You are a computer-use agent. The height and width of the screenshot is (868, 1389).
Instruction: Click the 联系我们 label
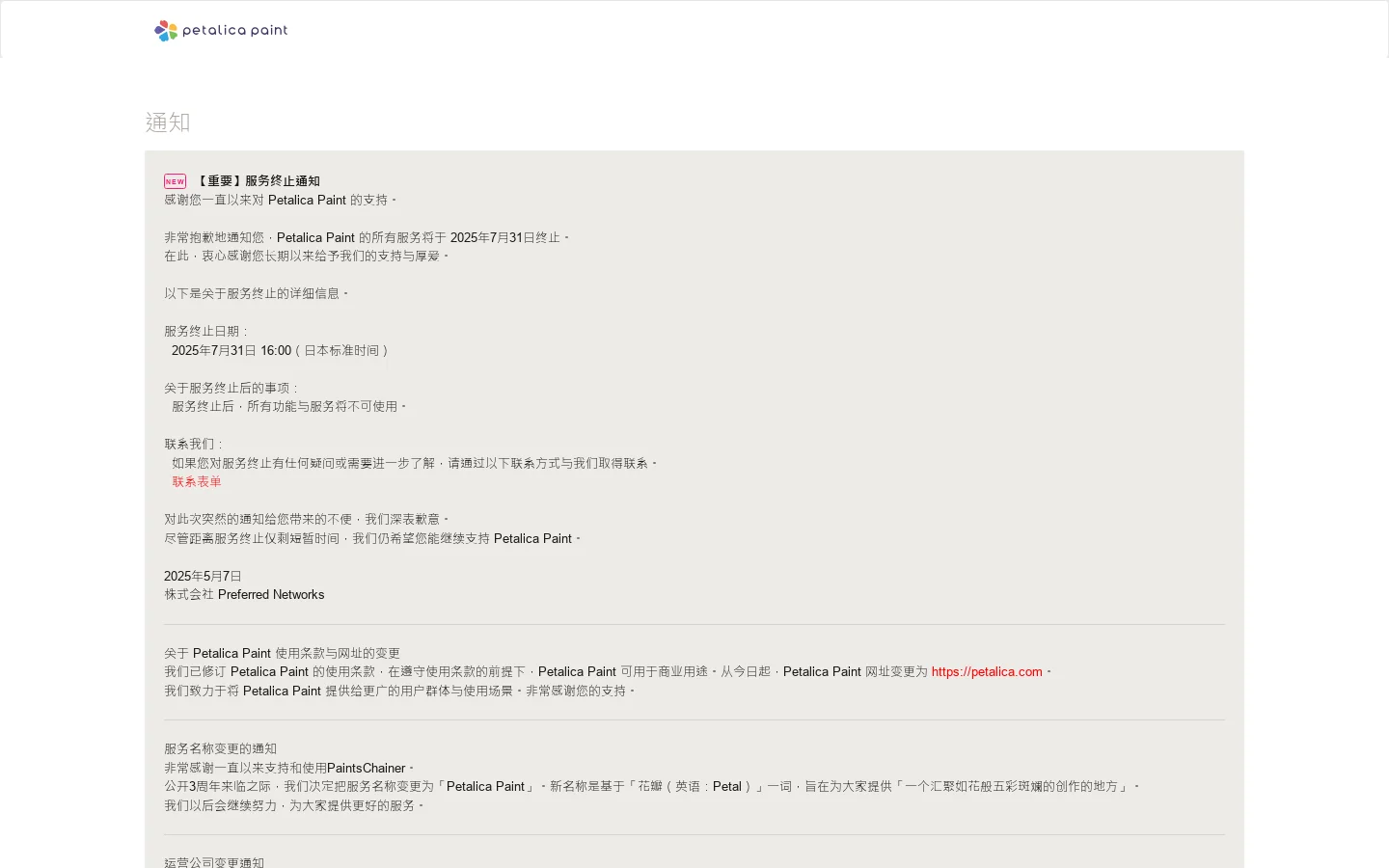point(193,445)
